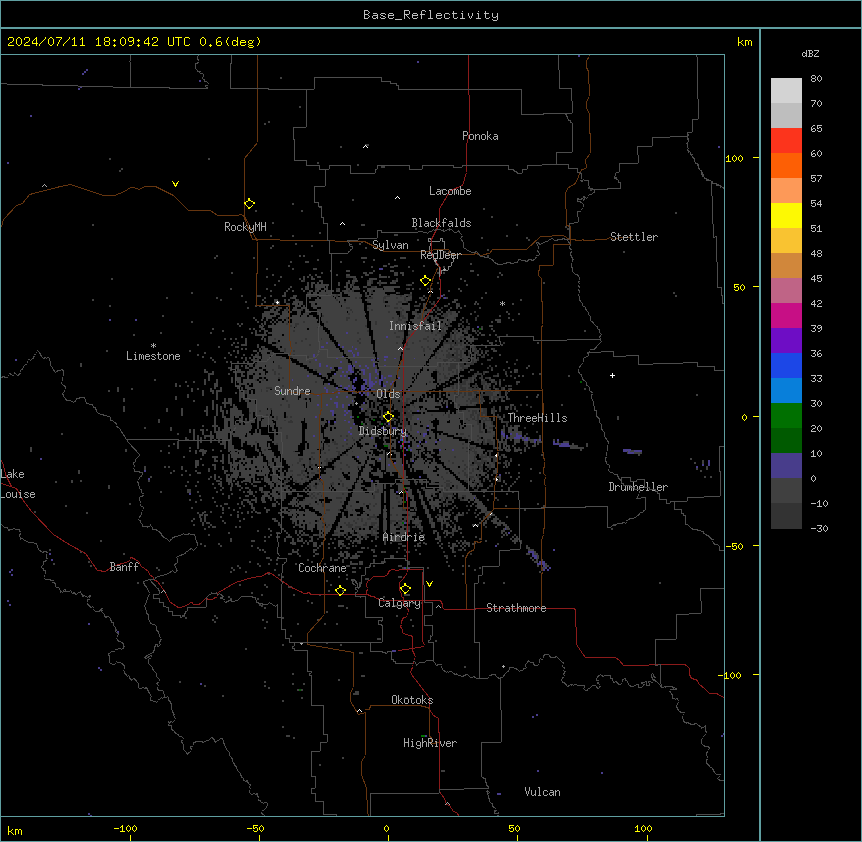The height and width of the screenshot is (842, 862).
Task: Click the RockyMH label
Action: [x=245, y=227]
